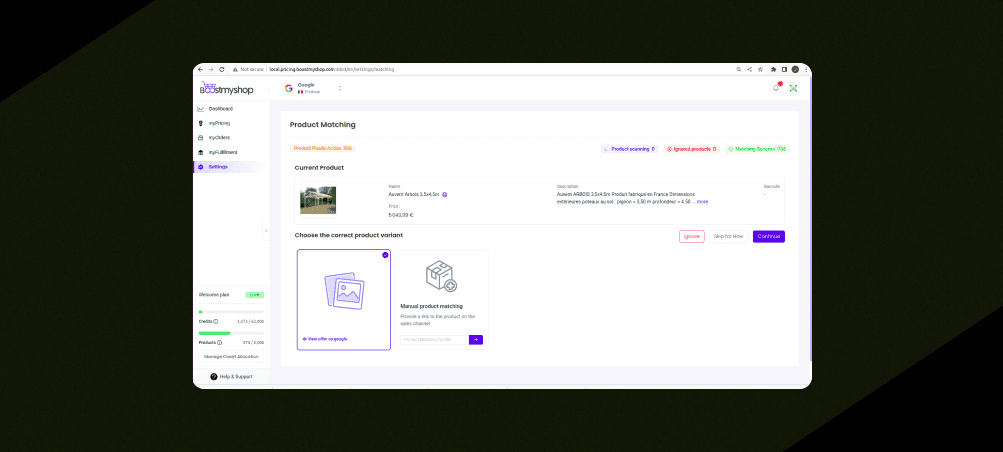1003x452 pixels.
Task: Bookmark page with star icon
Action: coord(760,69)
